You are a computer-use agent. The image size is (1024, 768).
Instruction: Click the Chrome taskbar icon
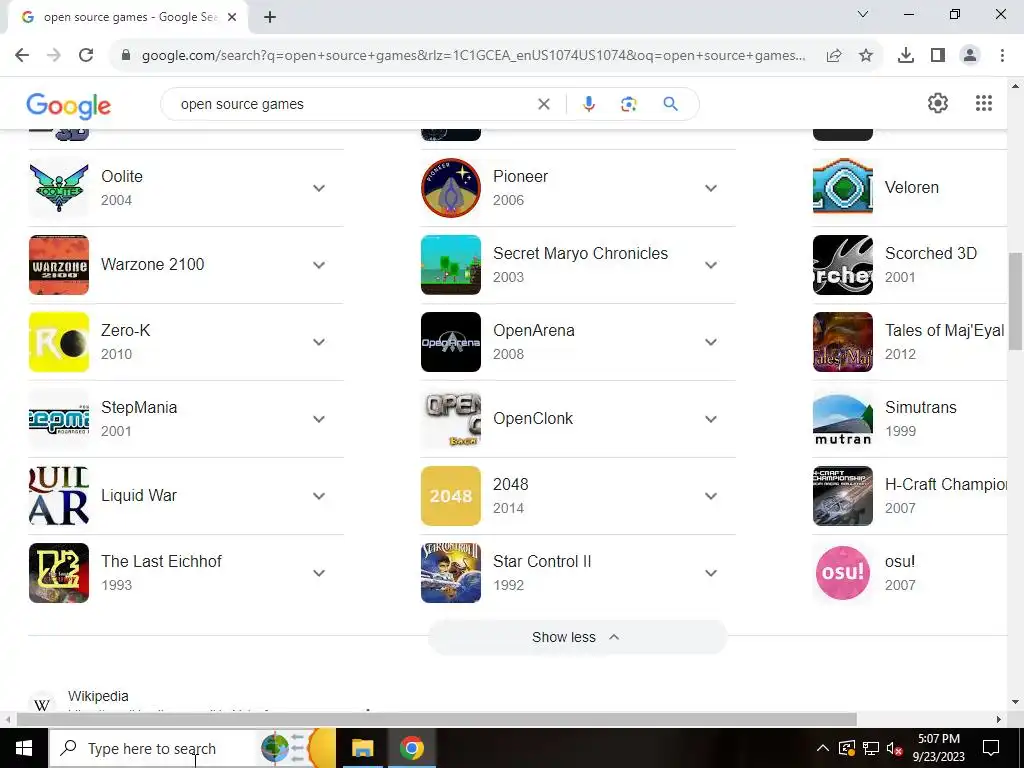[411, 748]
